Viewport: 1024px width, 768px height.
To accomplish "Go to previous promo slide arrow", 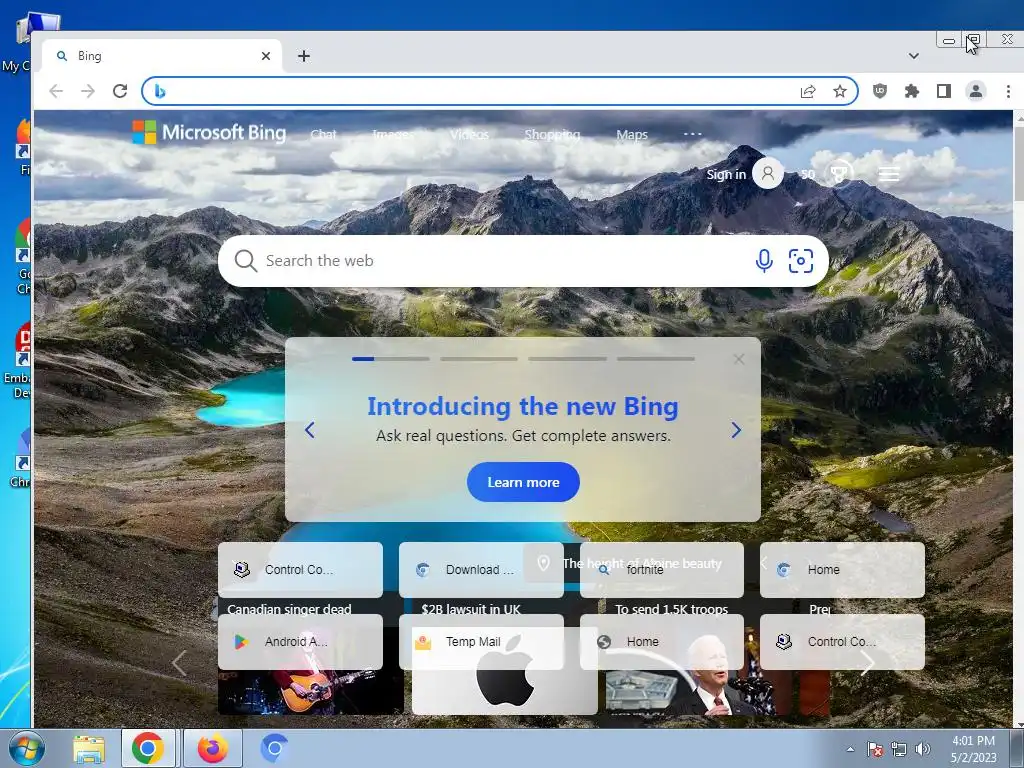I will pyautogui.click(x=310, y=430).
